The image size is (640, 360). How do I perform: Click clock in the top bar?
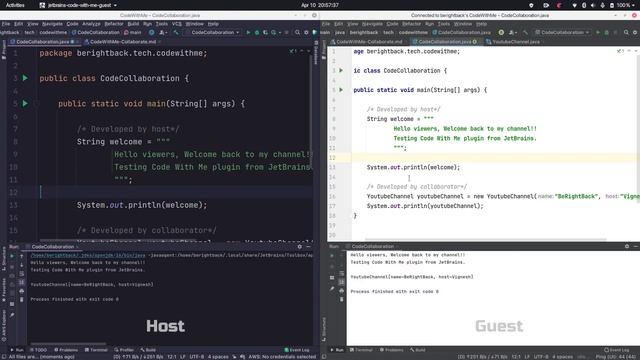tap(320, 5)
